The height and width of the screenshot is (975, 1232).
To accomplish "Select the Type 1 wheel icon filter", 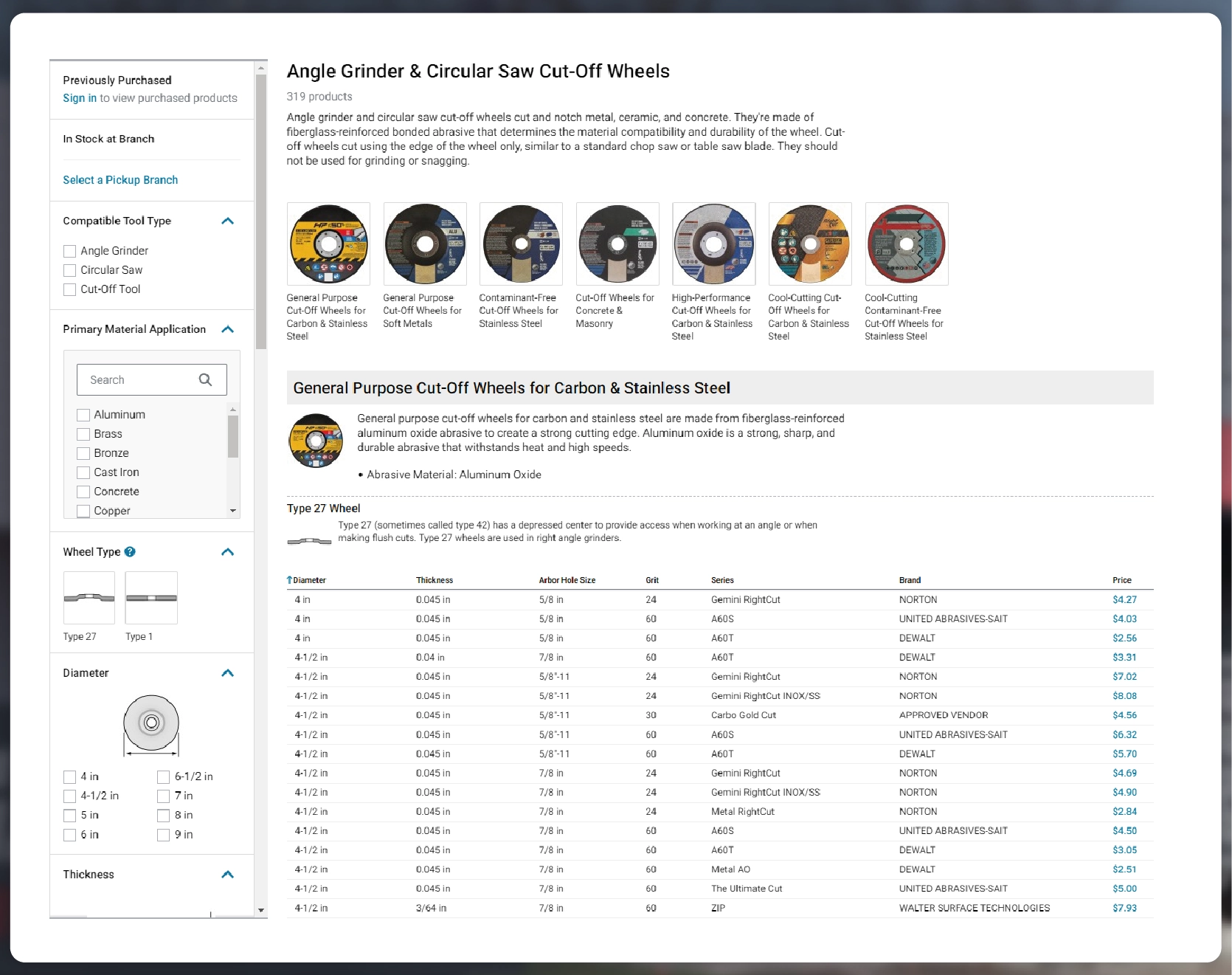I will point(151,598).
